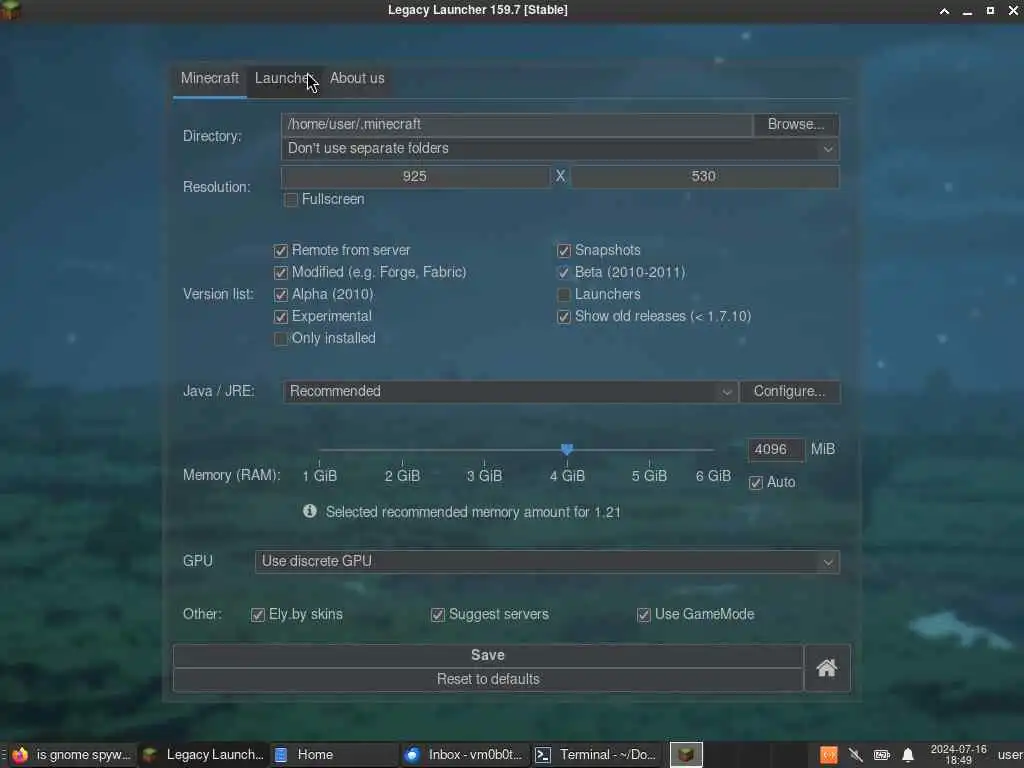Click Reset to defaults
Viewport: 1024px width, 768px height.
coord(488,679)
